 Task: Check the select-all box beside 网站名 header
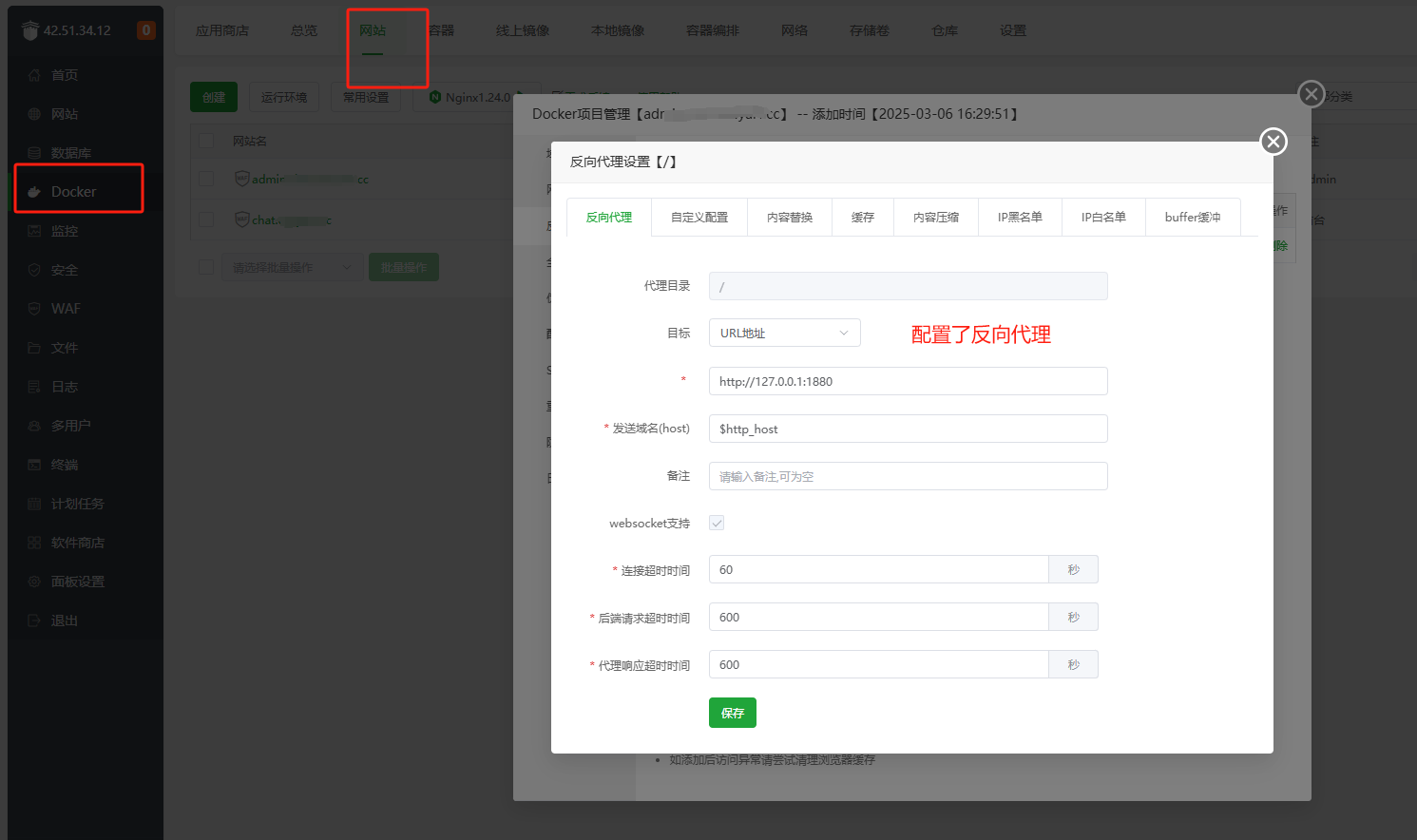(x=206, y=141)
